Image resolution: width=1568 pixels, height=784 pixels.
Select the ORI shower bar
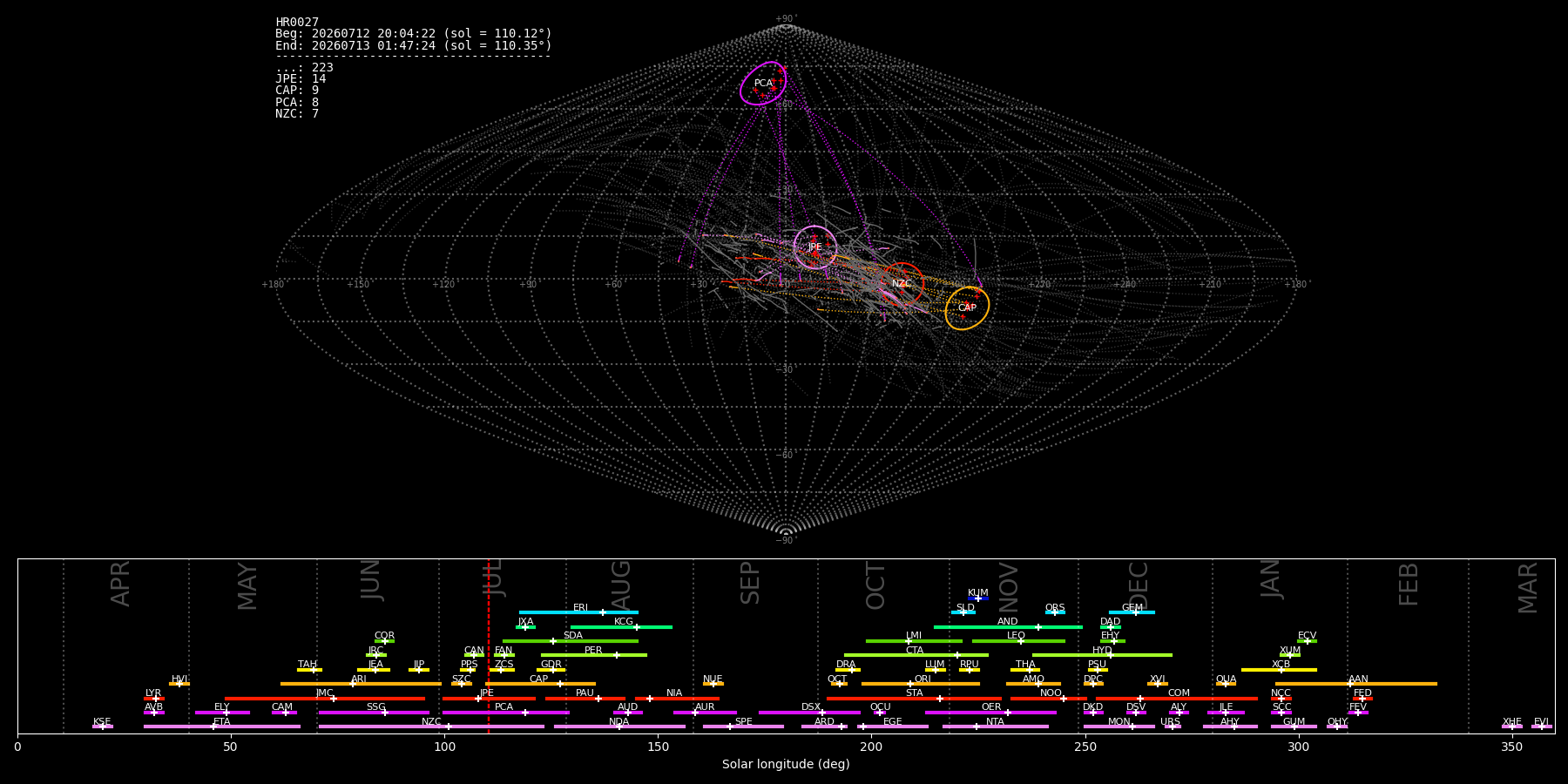(x=921, y=684)
